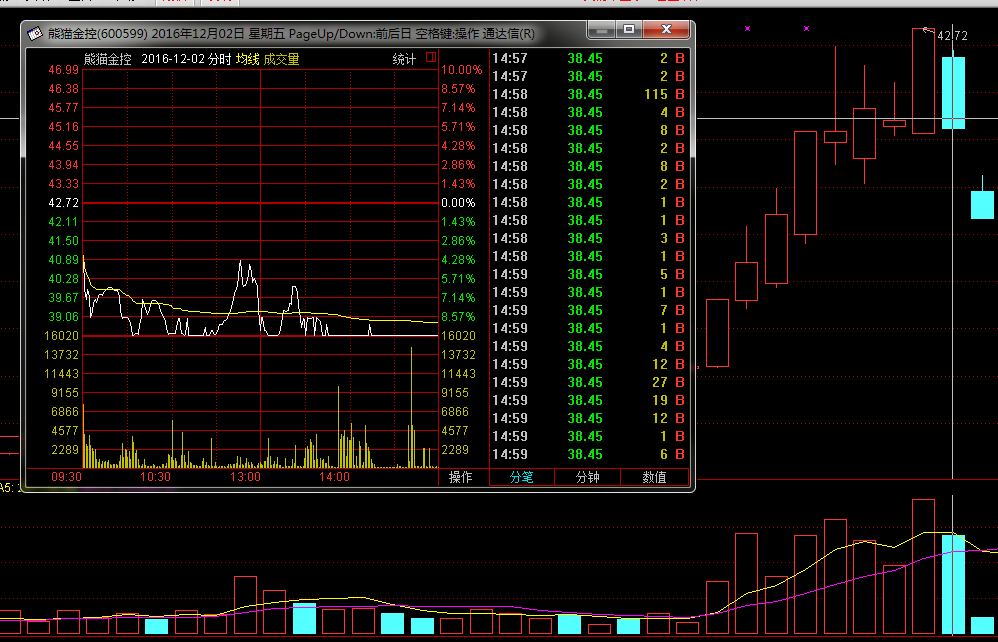Switch to the 分钟 tab
This screenshot has width=998, height=642.
pos(587,478)
